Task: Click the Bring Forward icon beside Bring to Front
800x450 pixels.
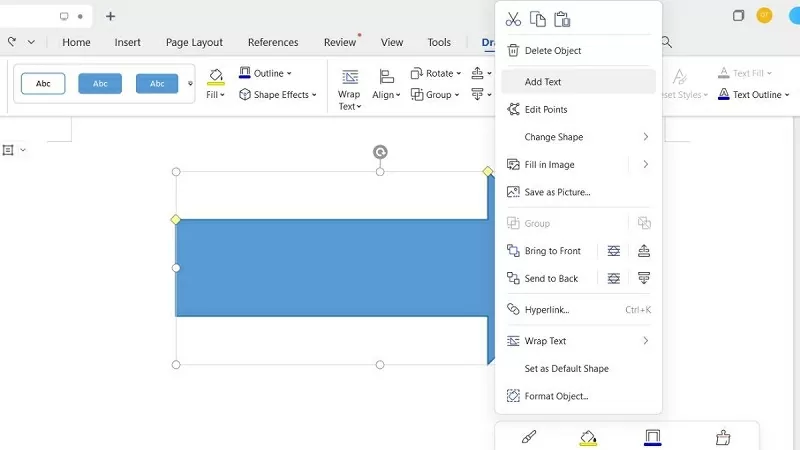Action: pos(644,251)
